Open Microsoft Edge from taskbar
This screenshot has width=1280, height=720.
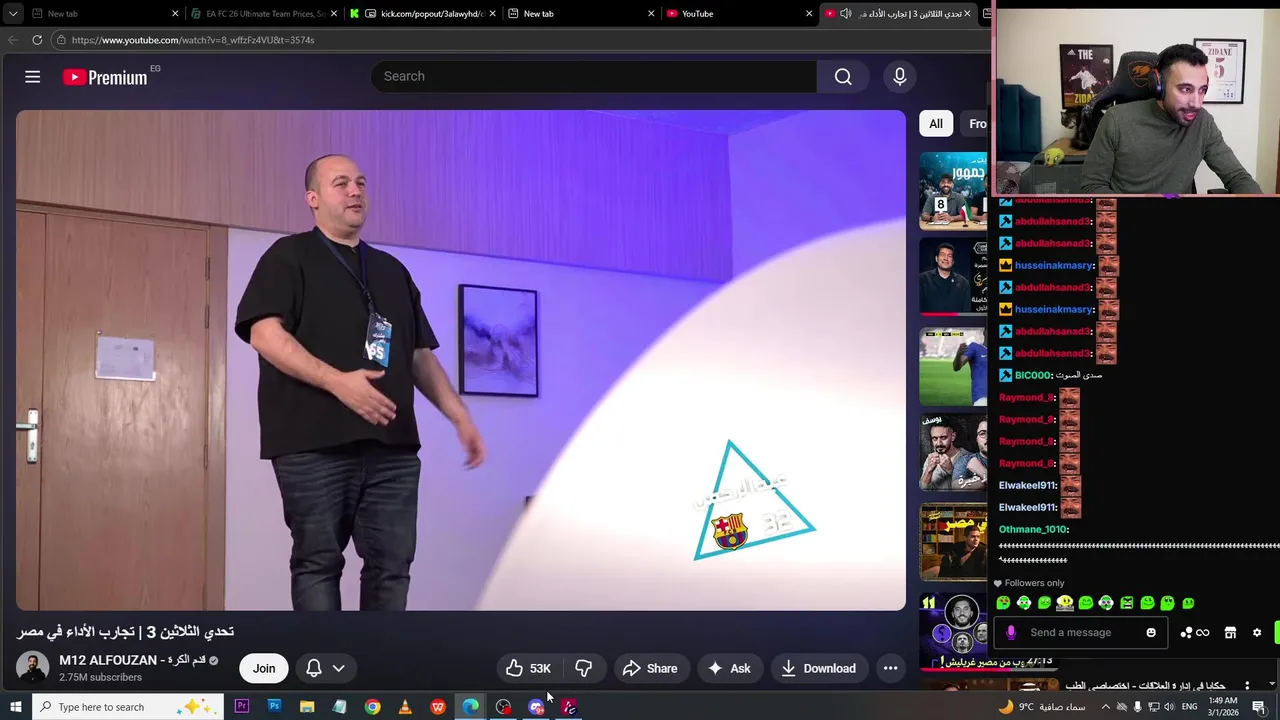point(471,707)
